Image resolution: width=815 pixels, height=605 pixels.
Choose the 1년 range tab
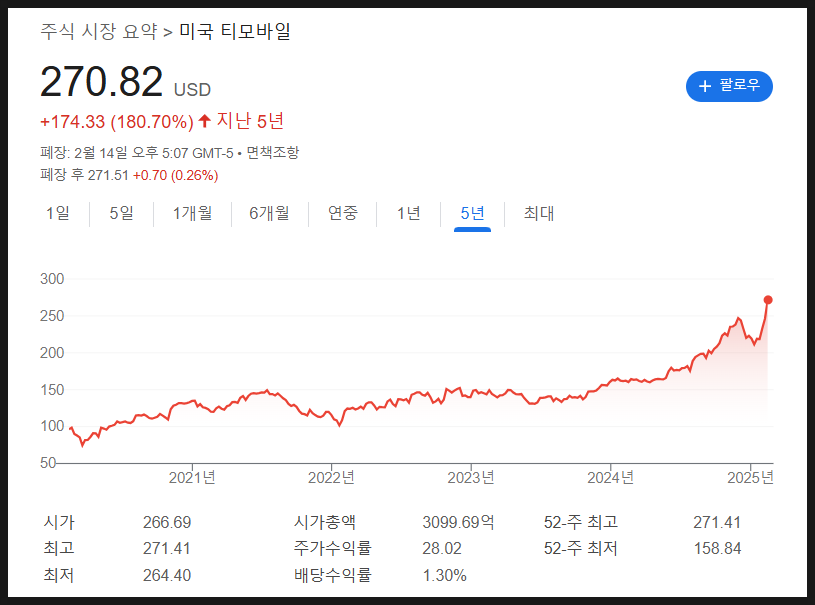(x=409, y=213)
